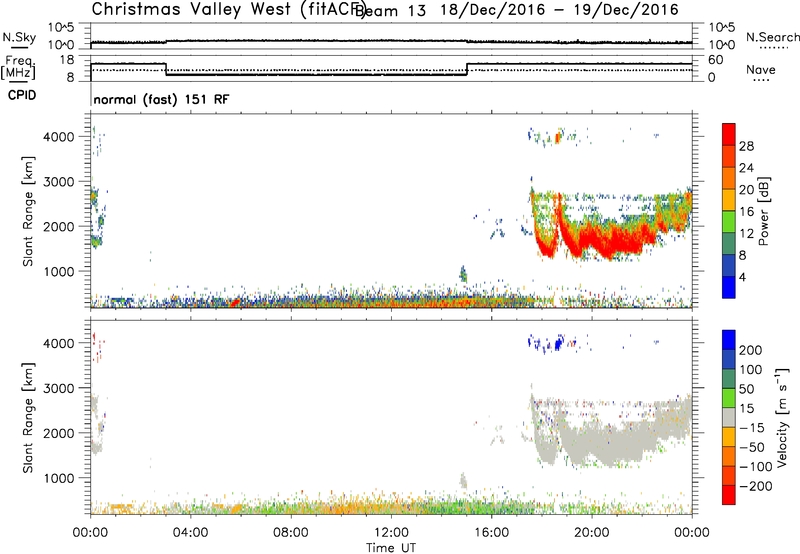Select the "normal (fast) 151 RF" text
This screenshot has width=800, height=554.
pos(161,99)
